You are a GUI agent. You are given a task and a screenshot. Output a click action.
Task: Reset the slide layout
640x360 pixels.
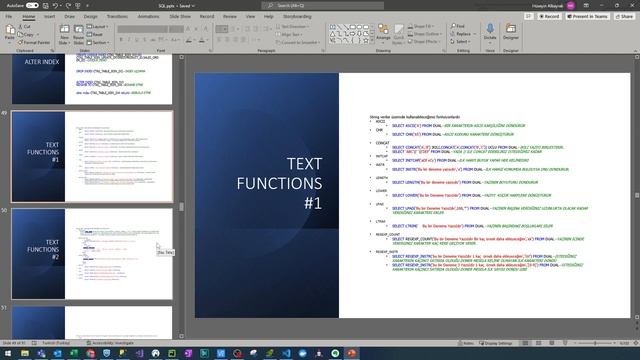click(95, 35)
